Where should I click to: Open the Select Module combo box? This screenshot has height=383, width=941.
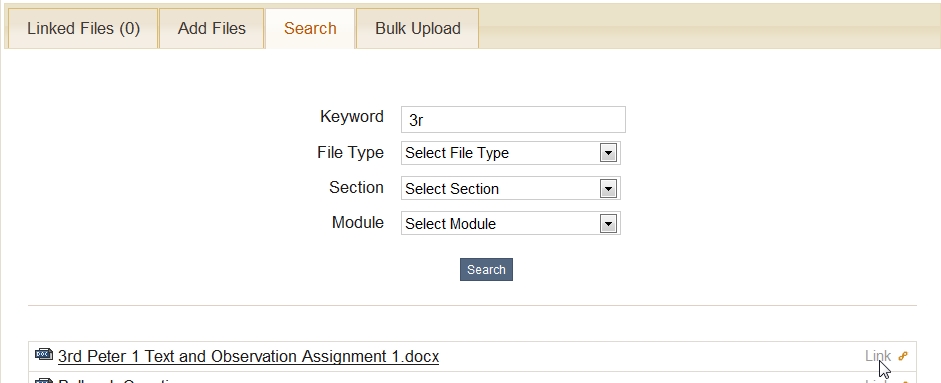511,224
